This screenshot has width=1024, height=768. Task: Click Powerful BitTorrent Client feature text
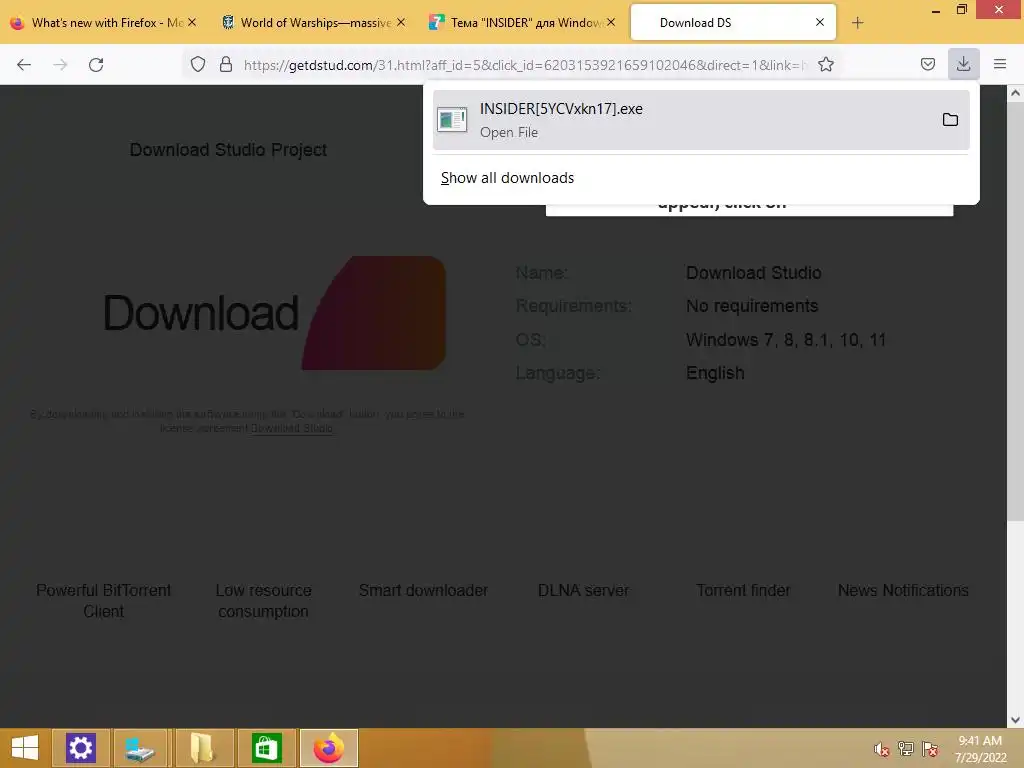(103, 601)
